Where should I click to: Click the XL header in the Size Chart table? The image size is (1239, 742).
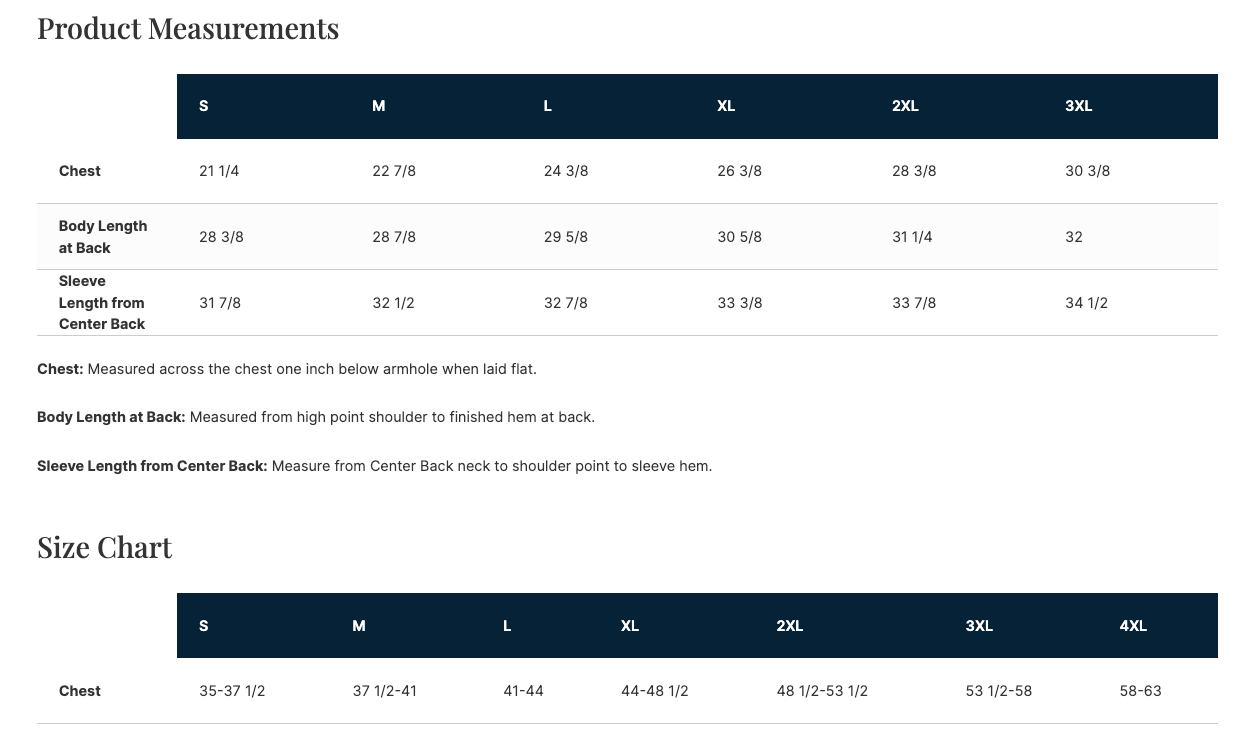click(x=629, y=626)
